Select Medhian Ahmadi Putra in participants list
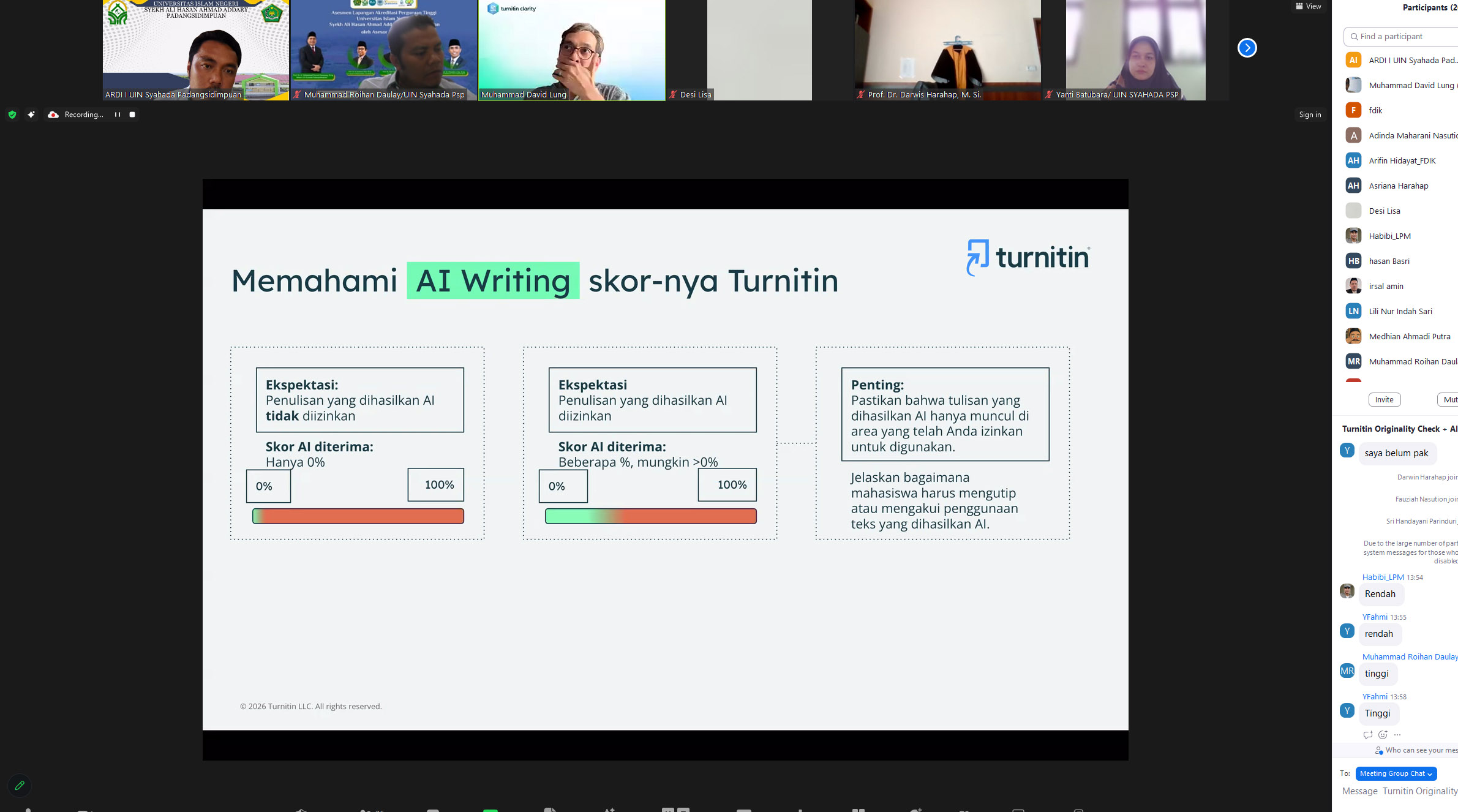This screenshot has height=812, width=1458. [1409, 336]
